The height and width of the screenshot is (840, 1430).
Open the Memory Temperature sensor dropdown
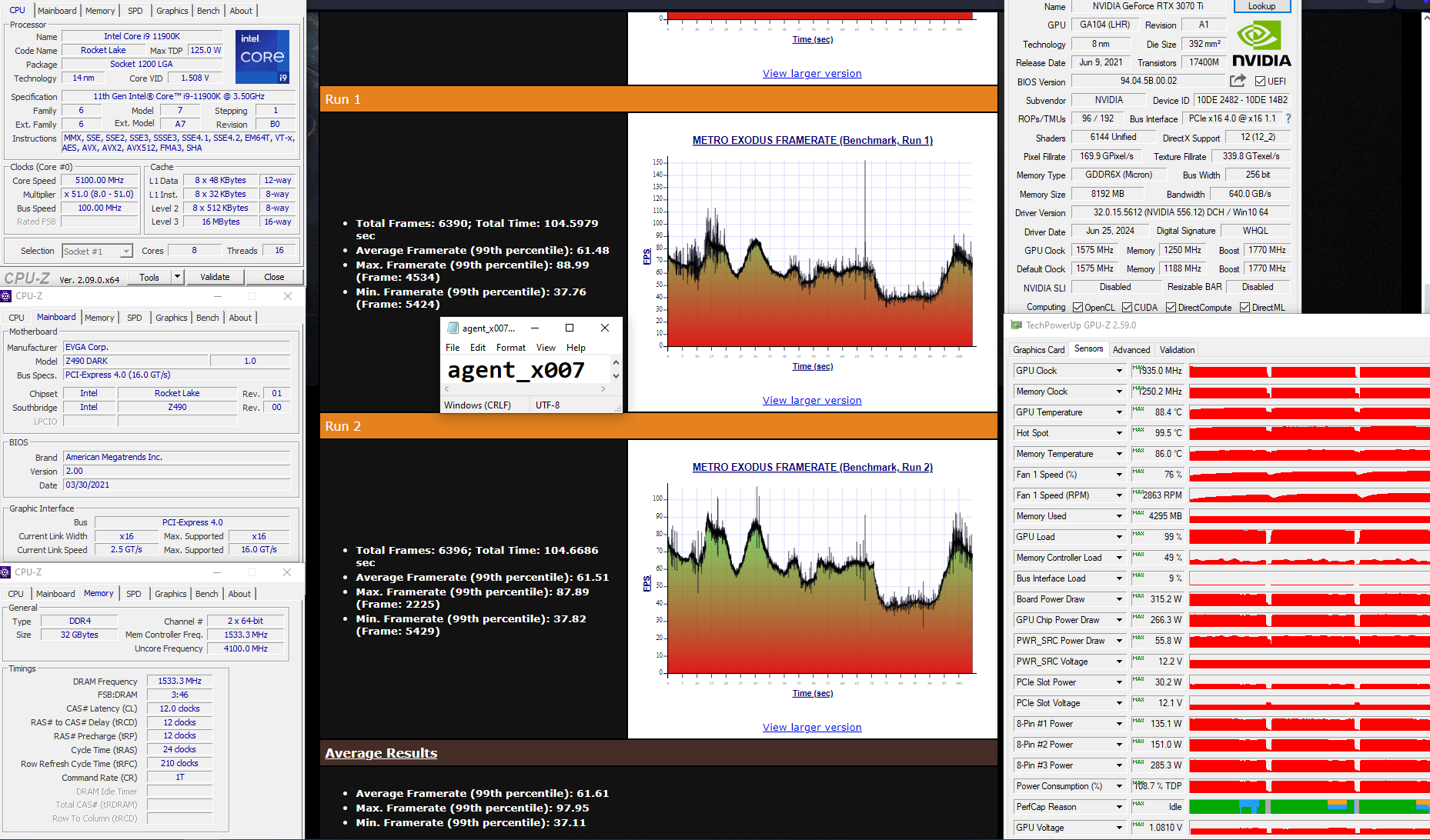1119,454
